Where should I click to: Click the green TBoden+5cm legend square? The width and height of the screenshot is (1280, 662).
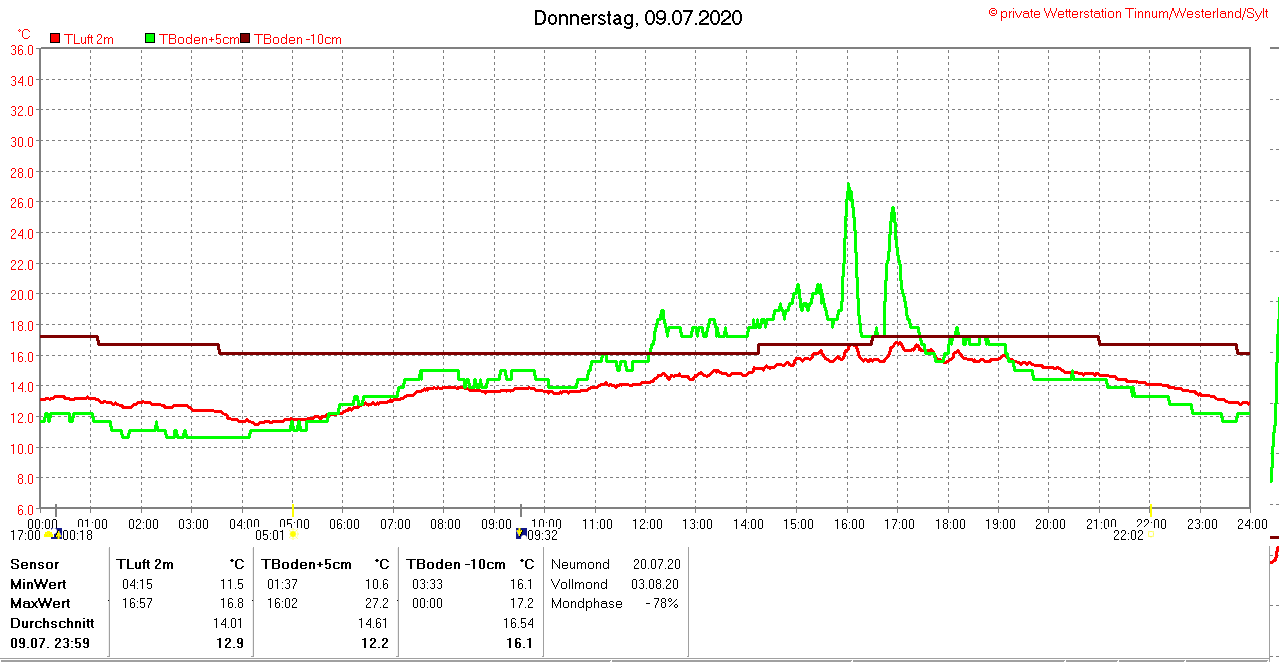(x=151, y=39)
